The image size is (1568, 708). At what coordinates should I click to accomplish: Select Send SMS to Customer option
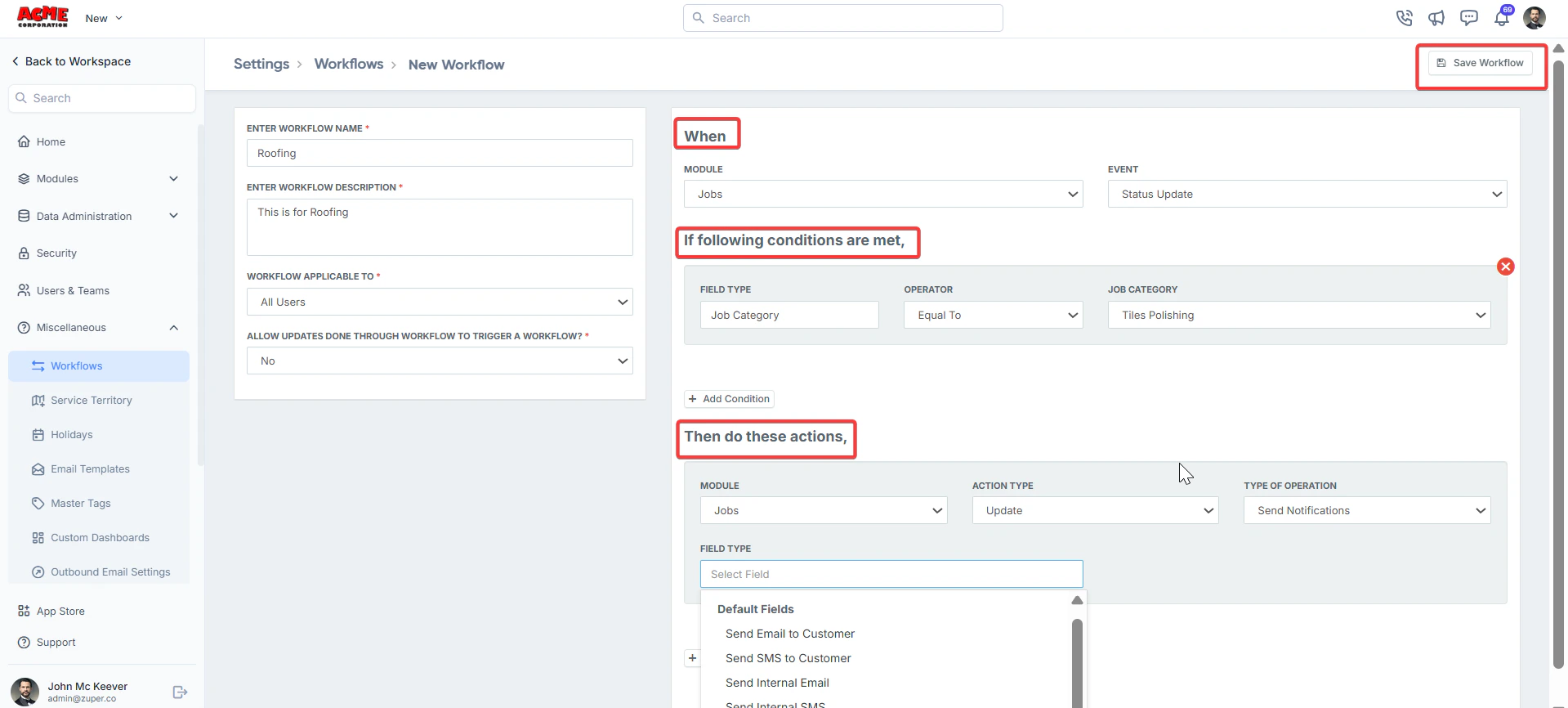[788, 658]
